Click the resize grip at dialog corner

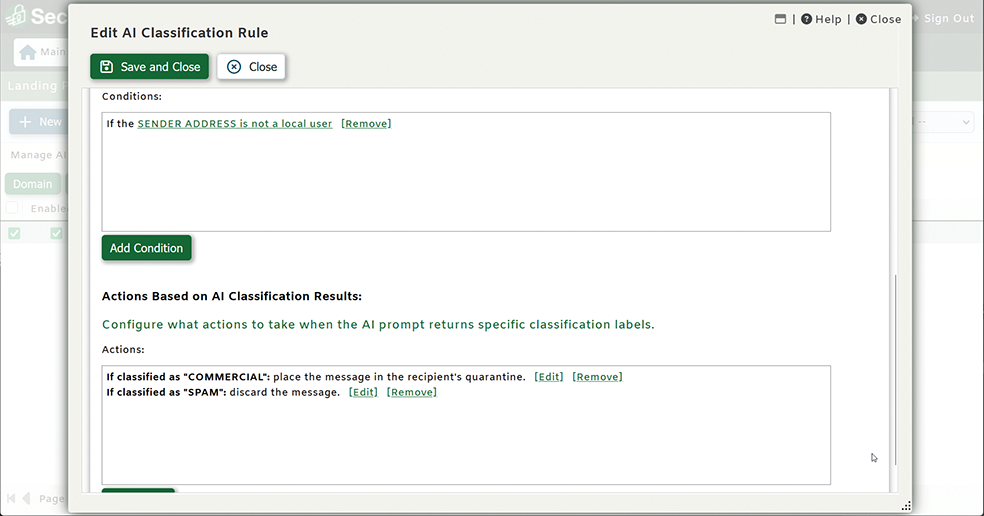pyautogui.click(x=906, y=506)
